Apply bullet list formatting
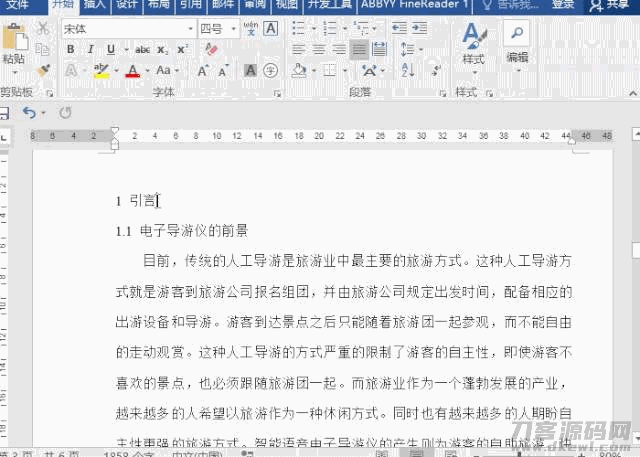 pos(299,29)
